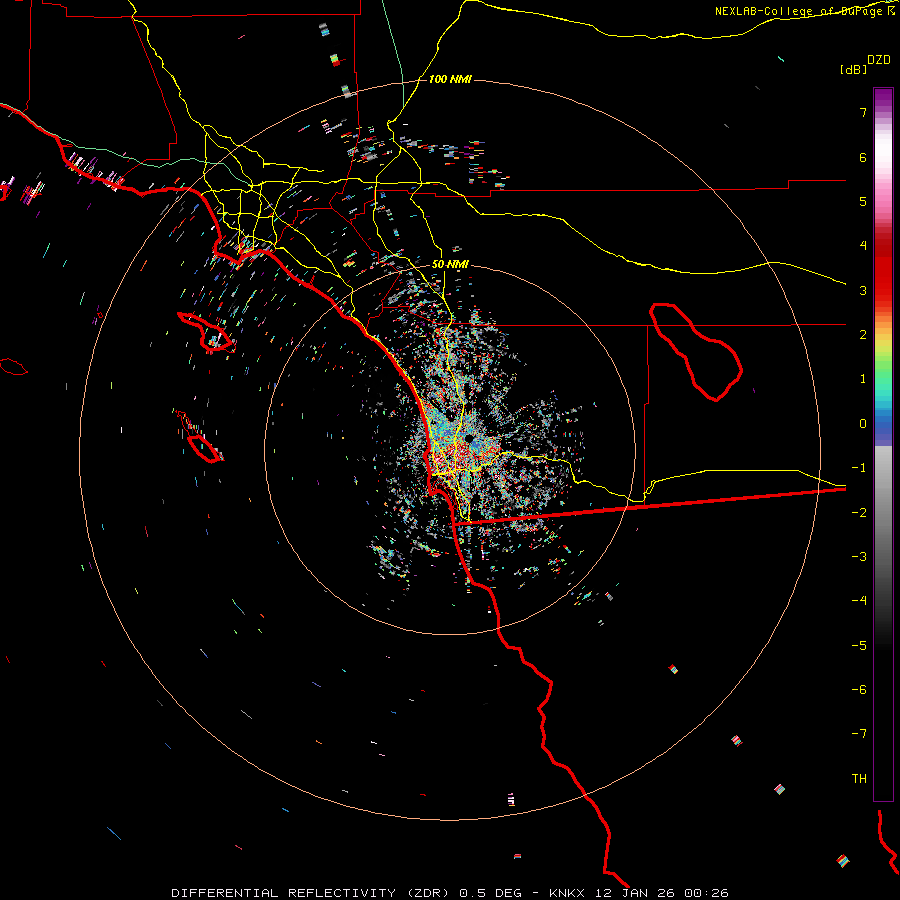The width and height of the screenshot is (900, 900).
Task: Click the 100 NMI range ring label
Action: tap(450, 79)
